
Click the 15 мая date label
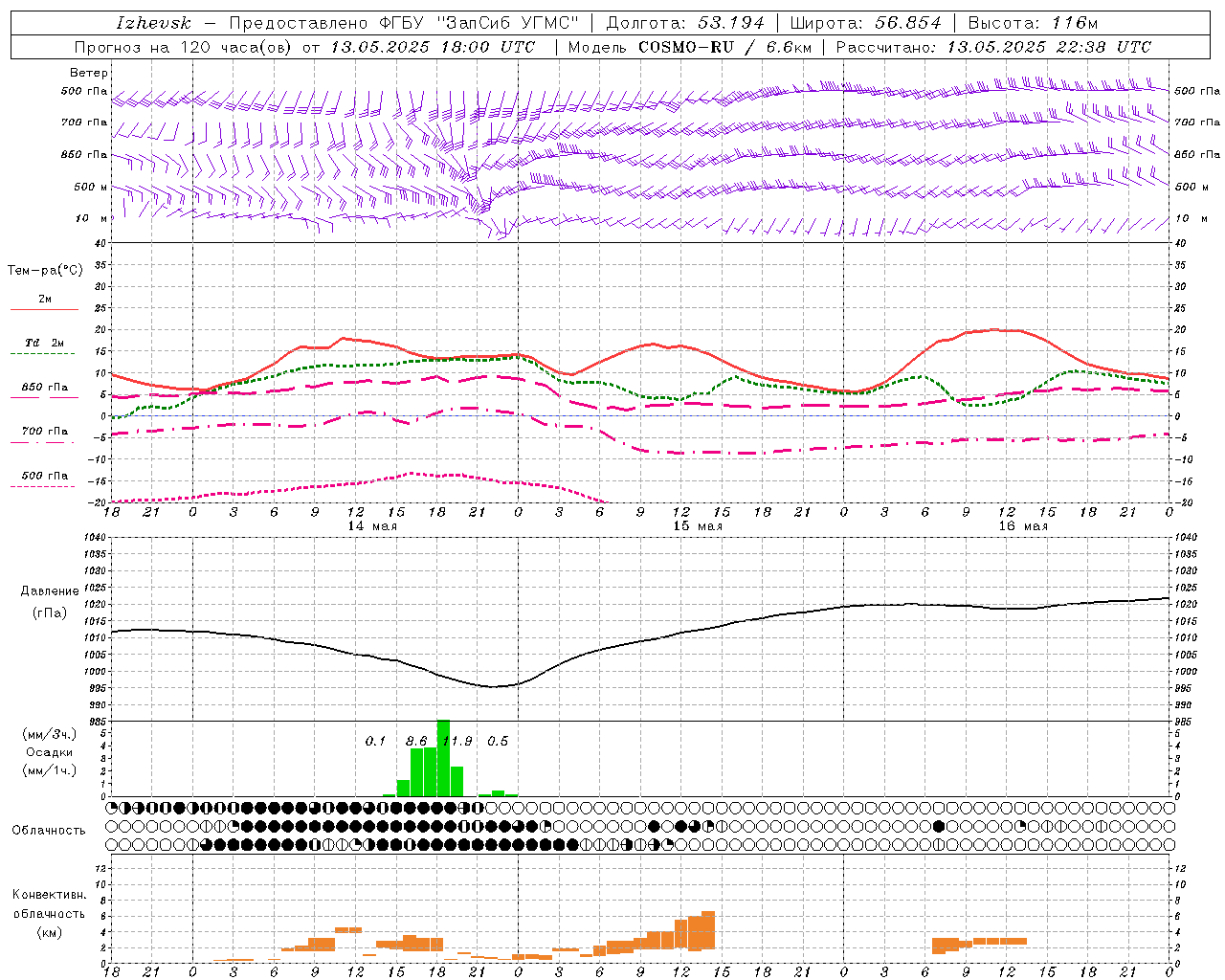[x=698, y=526]
